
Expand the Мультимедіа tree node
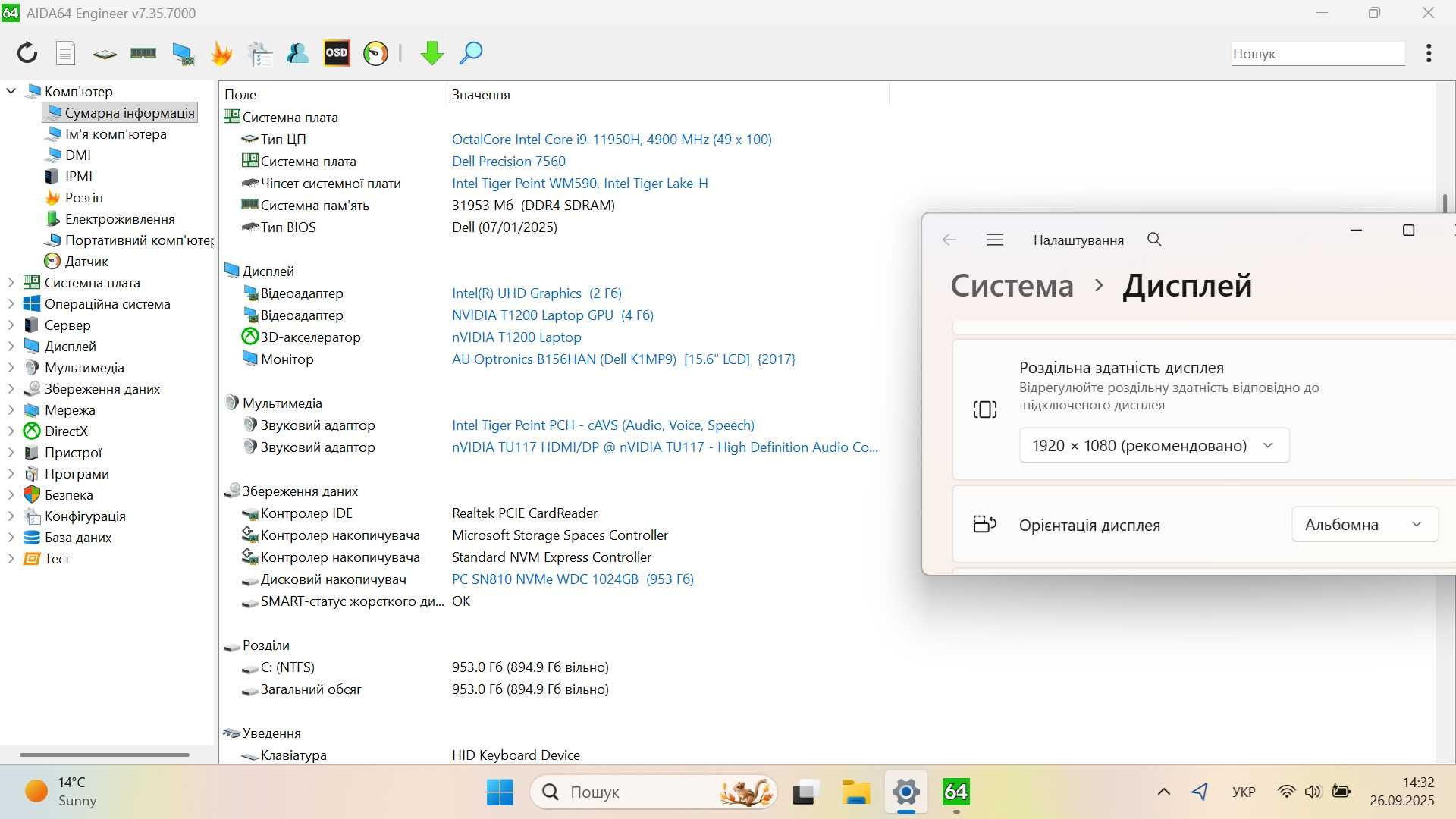coord(11,367)
